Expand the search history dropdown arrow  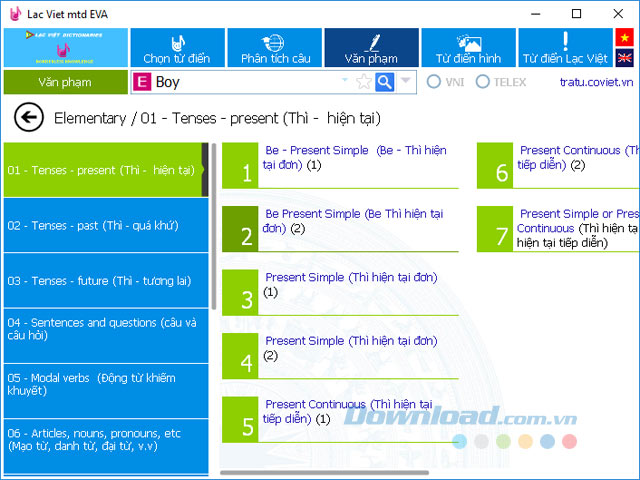click(x=346, y=82)
